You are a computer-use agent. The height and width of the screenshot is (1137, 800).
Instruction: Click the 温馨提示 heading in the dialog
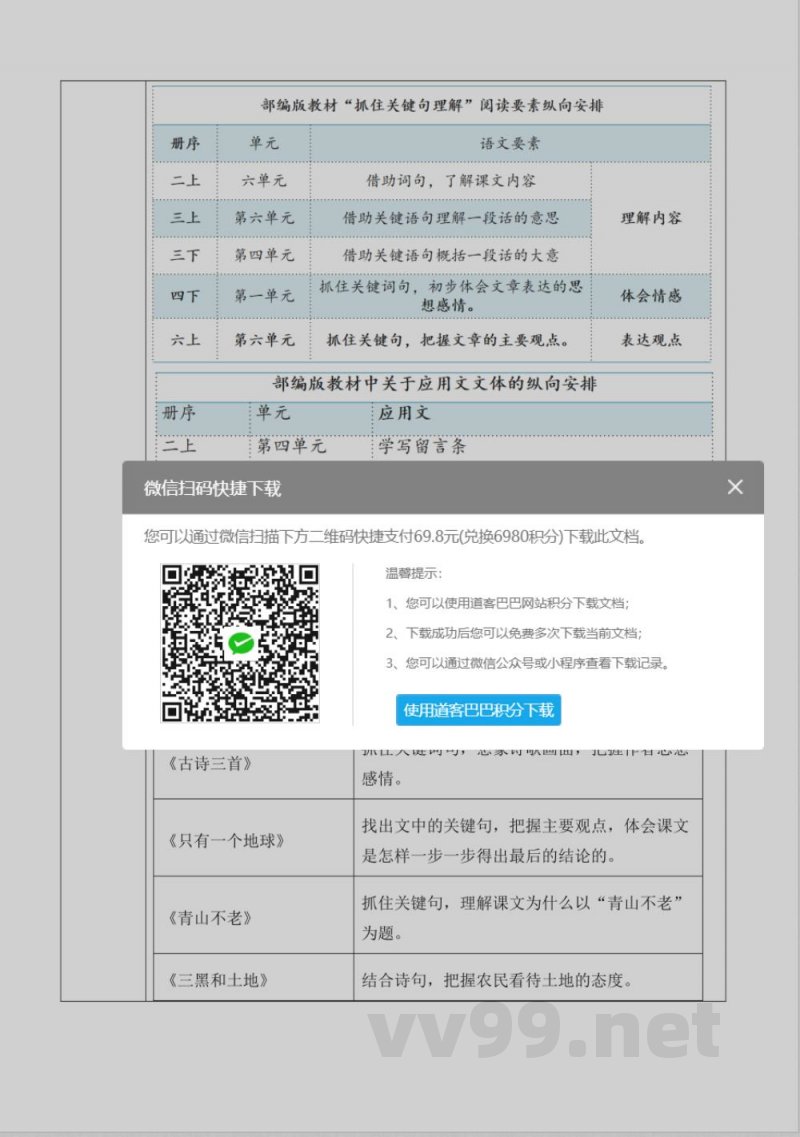pos(413,573)
